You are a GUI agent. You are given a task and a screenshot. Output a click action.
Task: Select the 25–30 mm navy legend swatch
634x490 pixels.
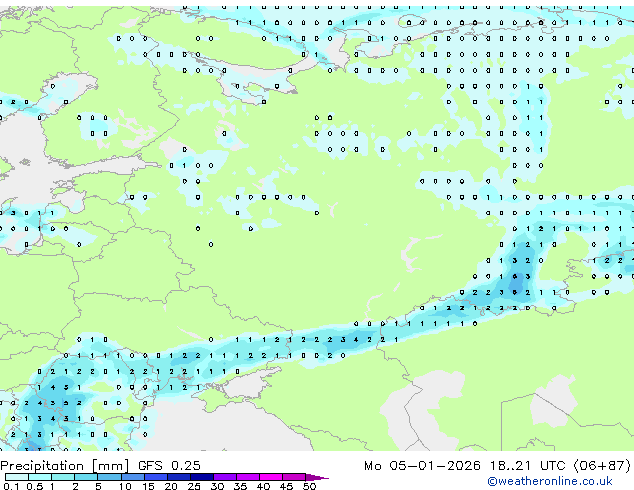click(x=202, y=477)
